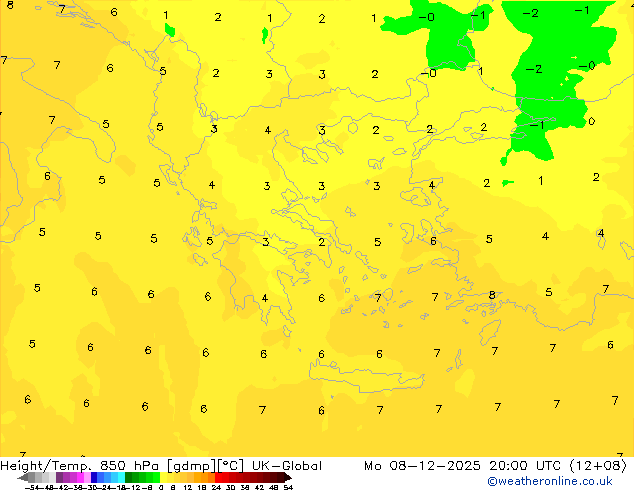The width and height of the screenshot is (634, 490).
Task: Pick the bright red legend swatch near 24
Action: click(218, 477)
